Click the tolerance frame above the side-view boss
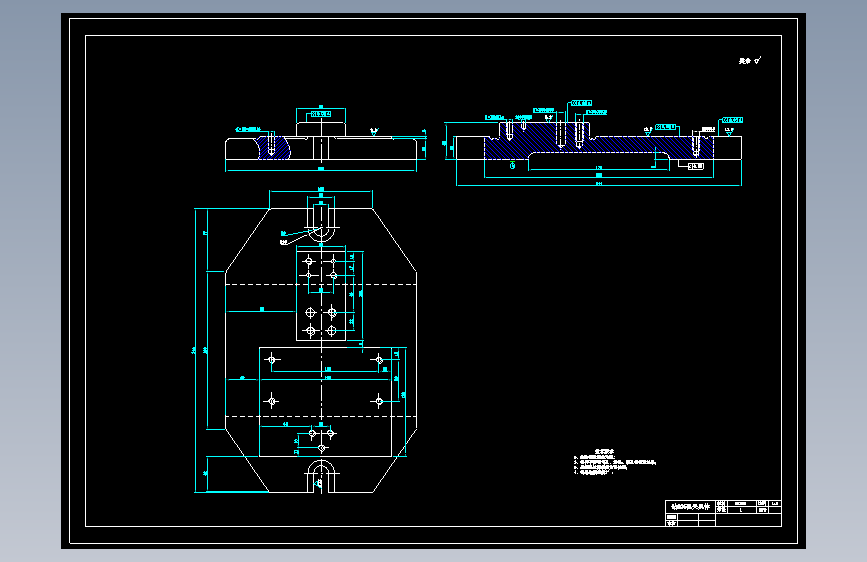 tap(321, 114)
